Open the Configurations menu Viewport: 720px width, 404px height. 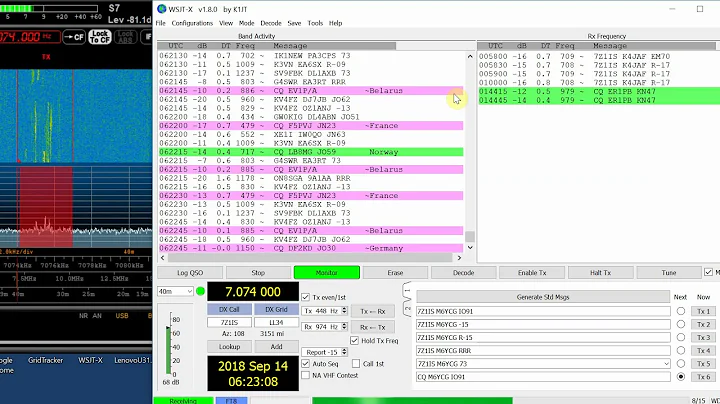click(x=192, y=23)
